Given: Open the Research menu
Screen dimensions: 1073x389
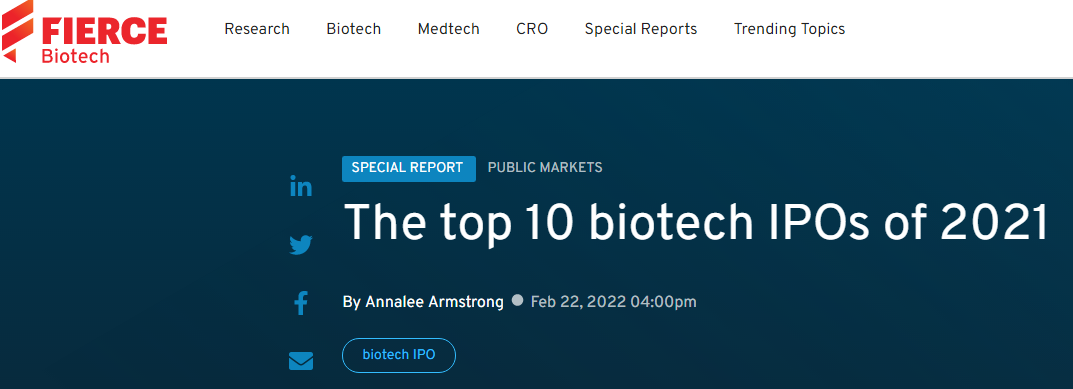Looking at the screenshot, I should click(257, 29).
